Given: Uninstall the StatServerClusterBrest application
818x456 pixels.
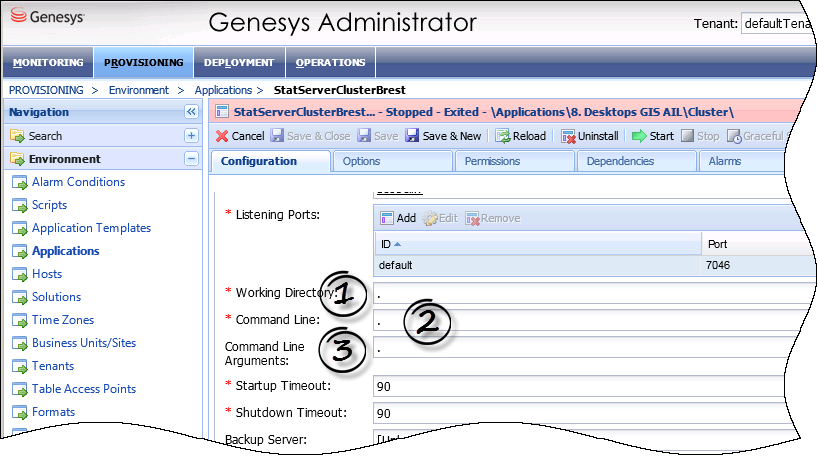Looking at the screenshot, I should click(x=590, y=136).
